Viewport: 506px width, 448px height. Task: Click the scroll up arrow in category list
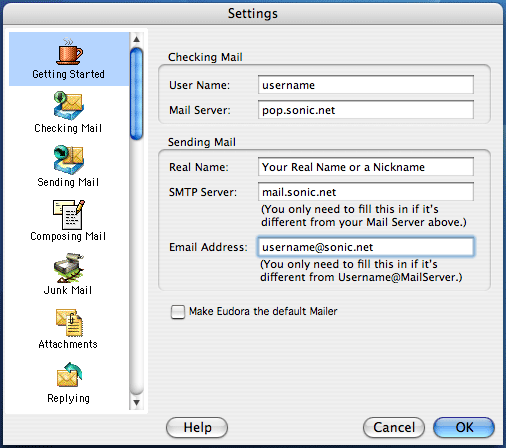tap(136, 39)
